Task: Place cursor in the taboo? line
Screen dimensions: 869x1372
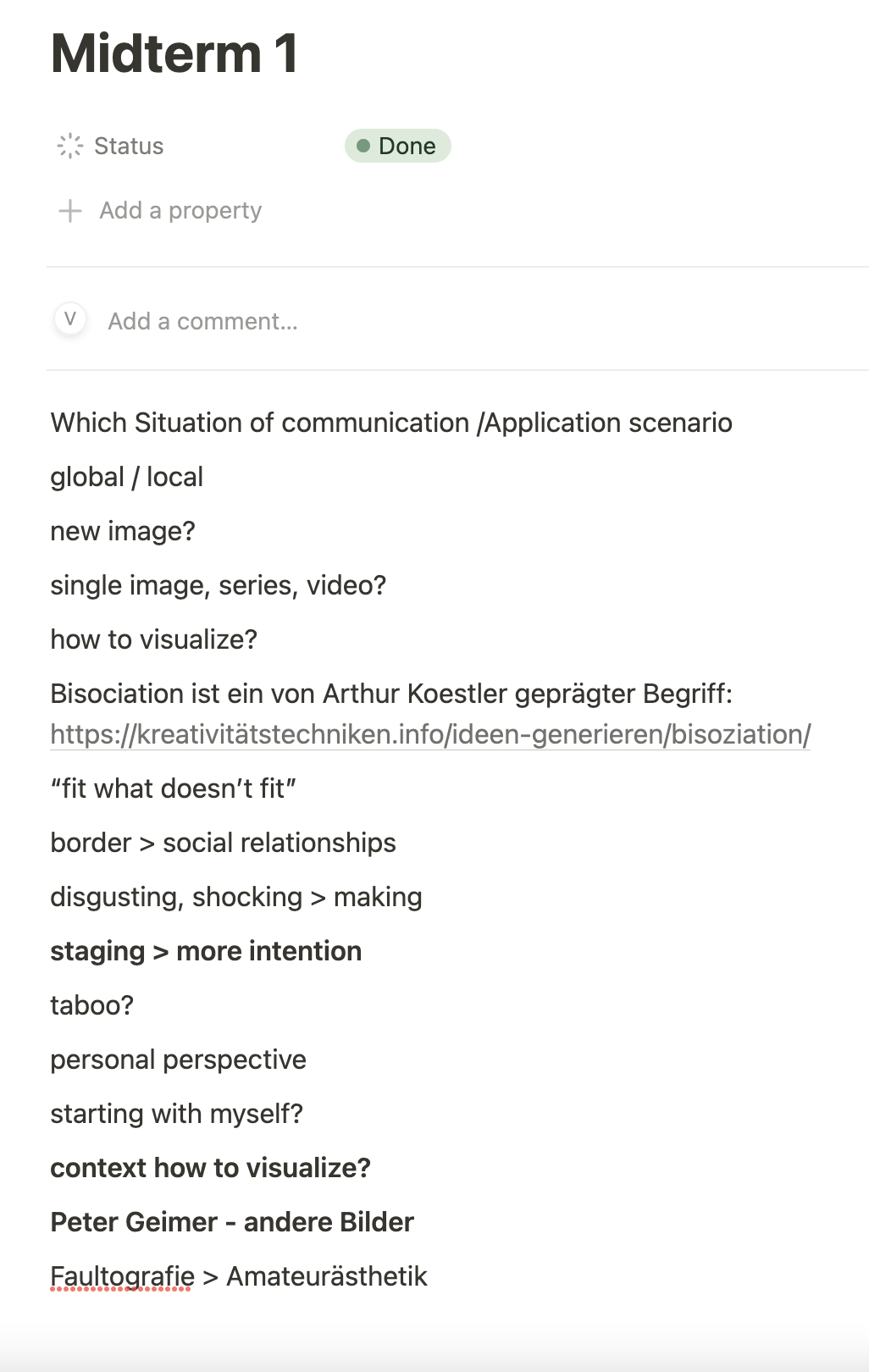Action: (x=92, y=1005)
